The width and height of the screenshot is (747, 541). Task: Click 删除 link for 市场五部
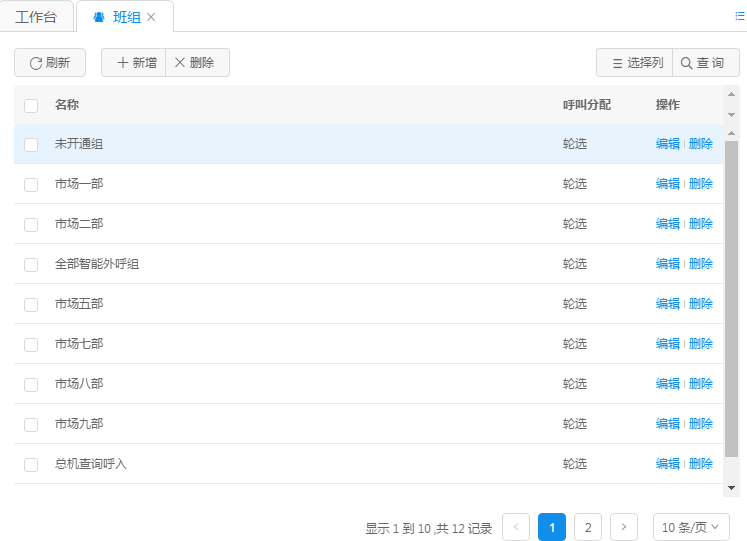[x=700, y=304]
